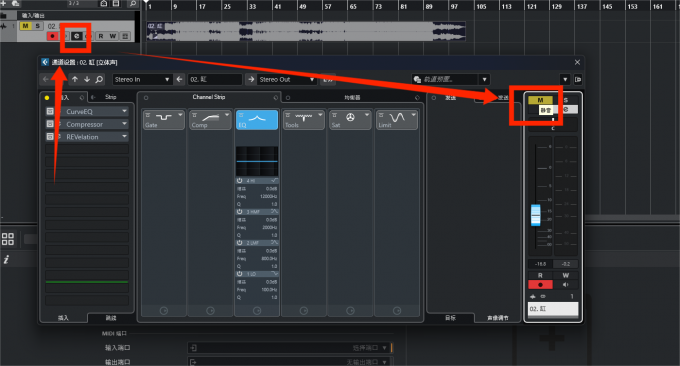
Task: Toggle record enable on channel fader strip
Action: click(540, 284)
